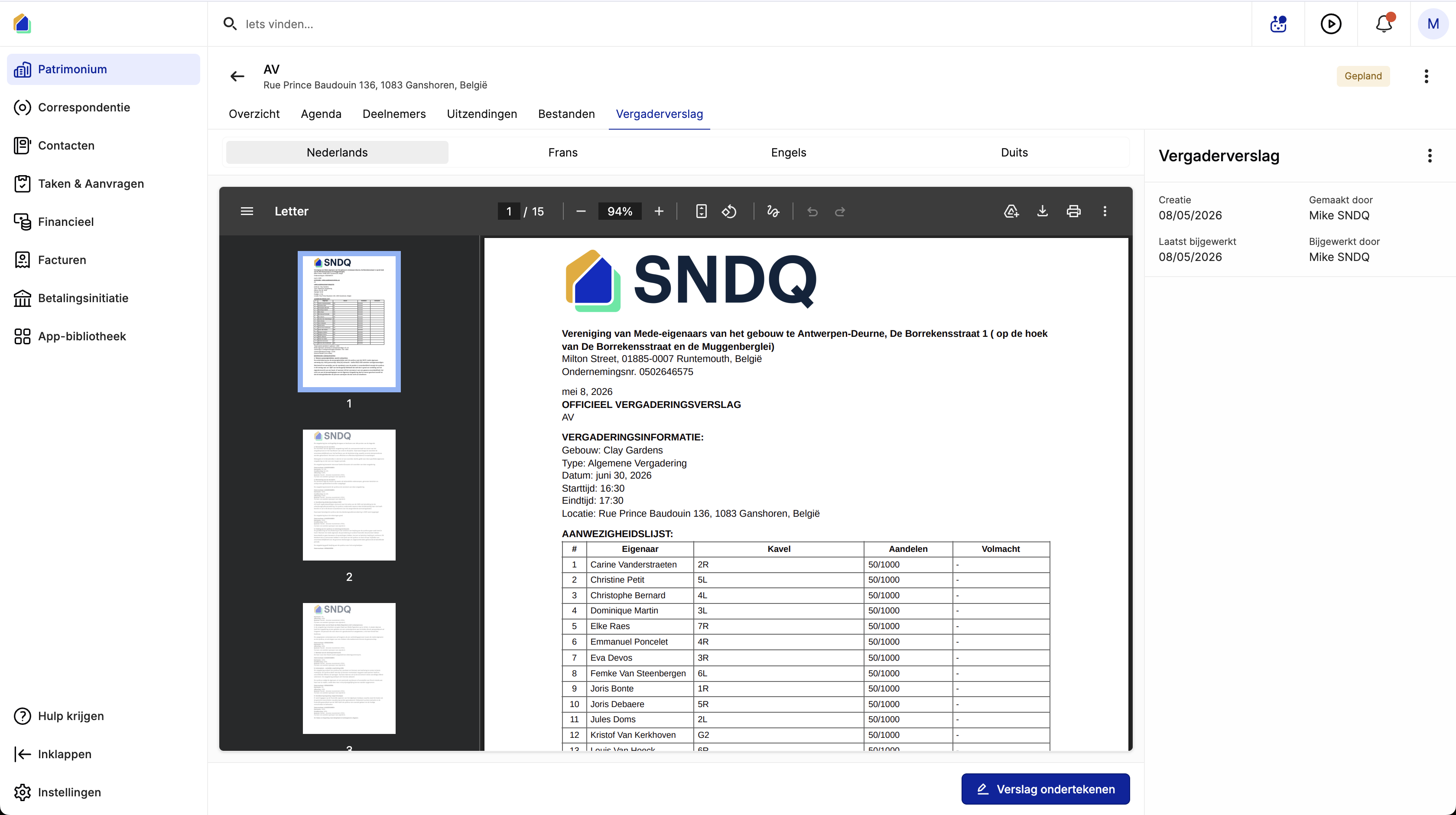Viewport: 1456px width, 815px height.
Task: Select page 1 thumbnail
Action: pyautogui.click(x=349, y=322)
